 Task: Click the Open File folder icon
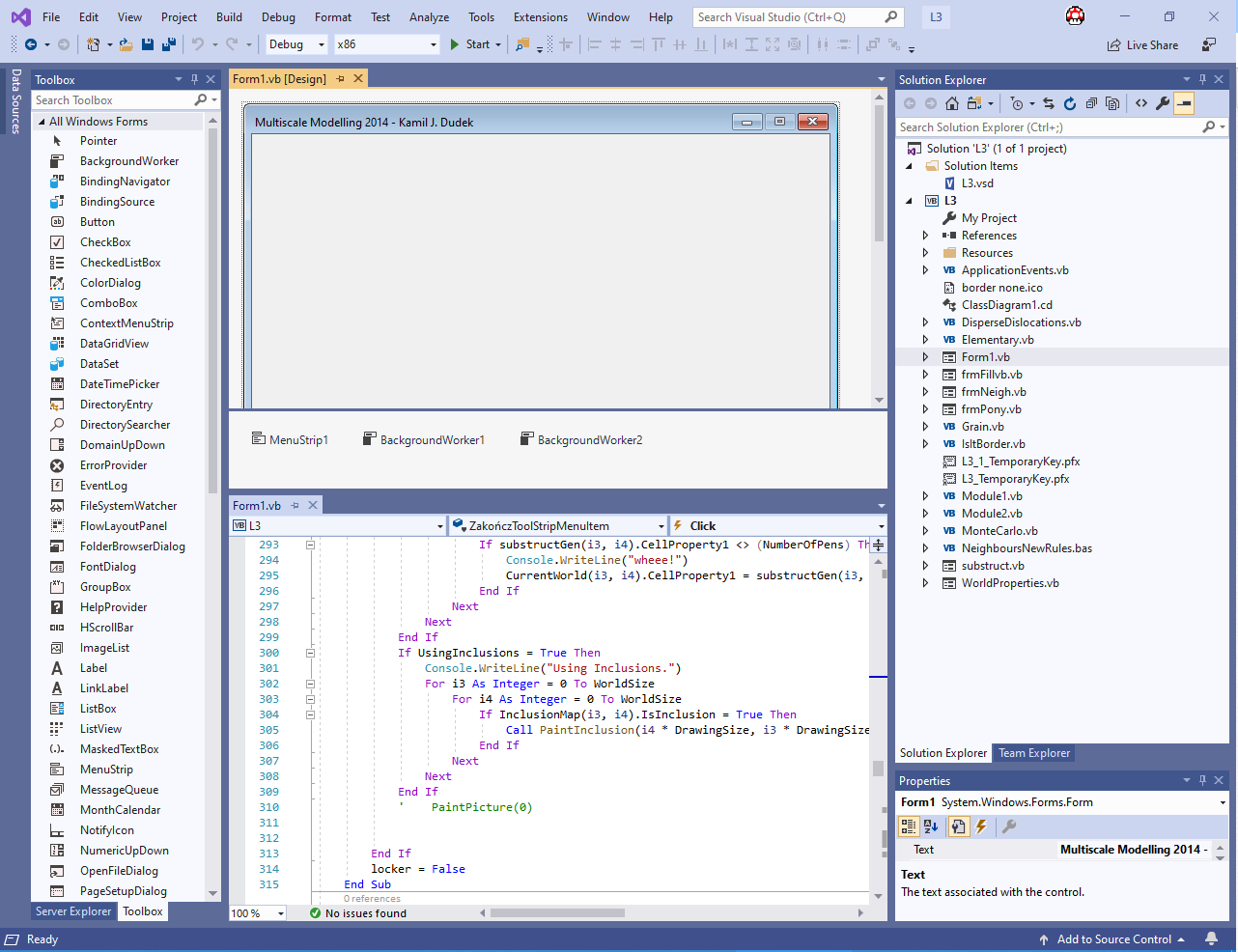[126, 44]
